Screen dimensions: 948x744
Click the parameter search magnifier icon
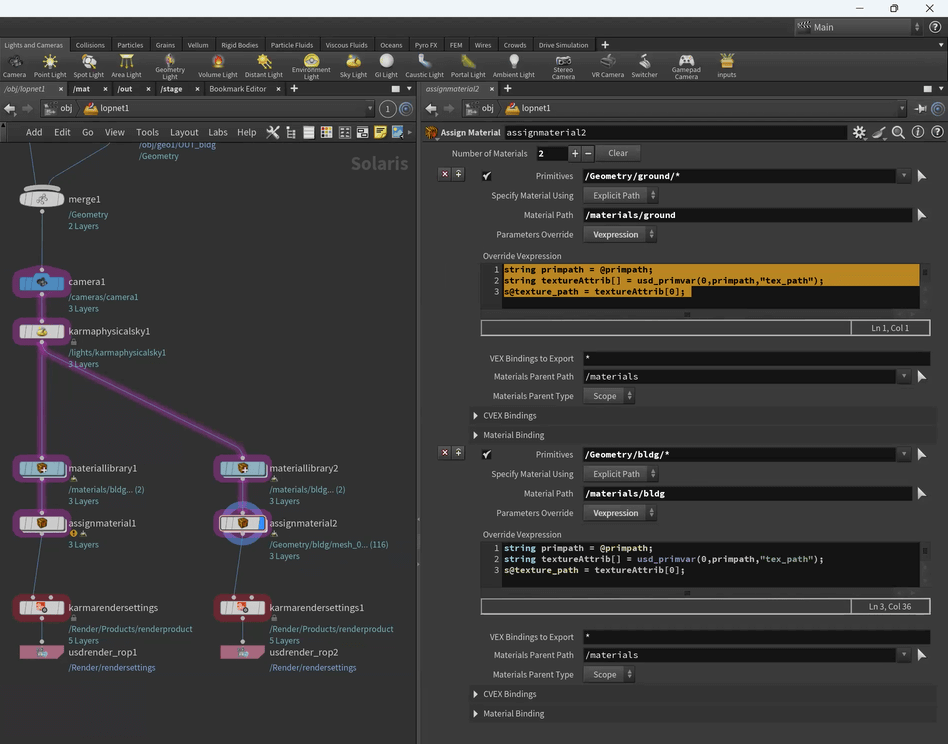click(x=898, y=132)
